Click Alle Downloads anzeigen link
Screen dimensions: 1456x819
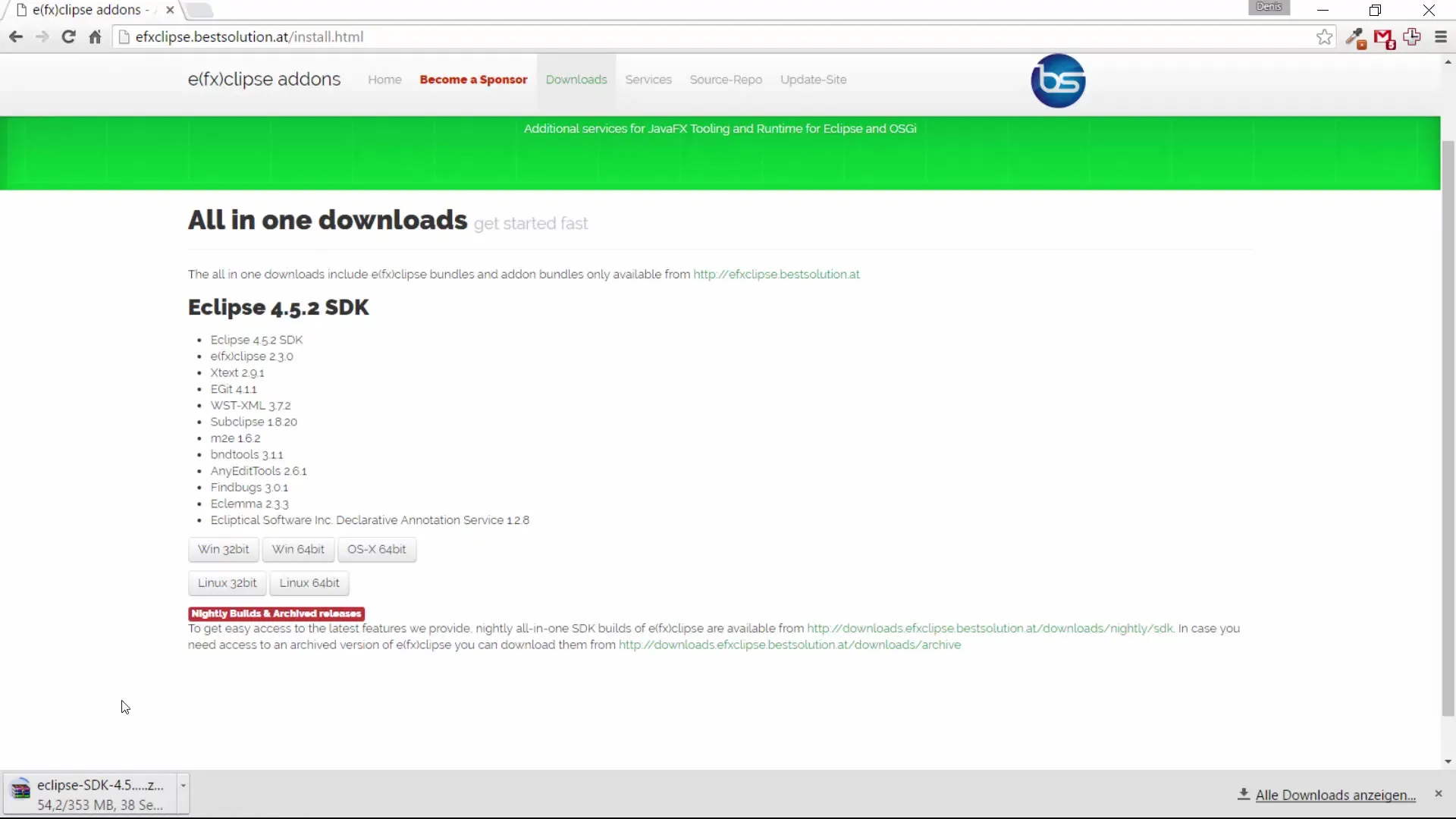1335,795
